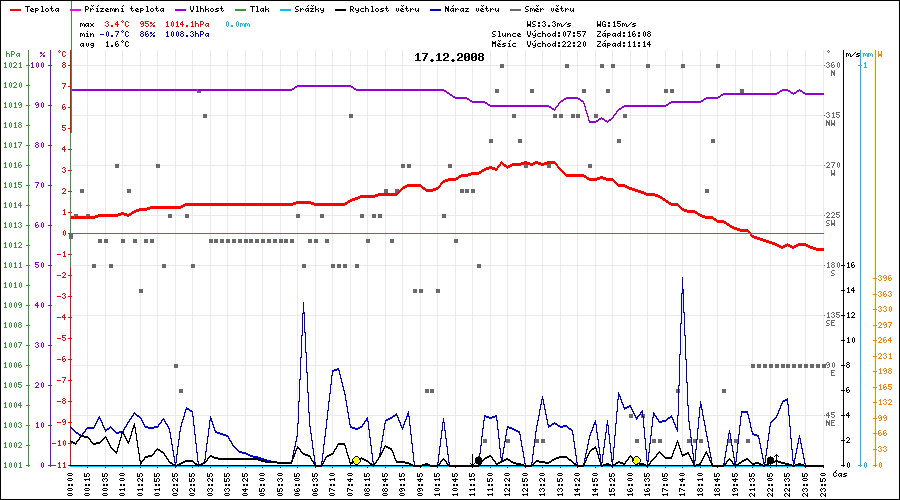Toggle the Tlak series in legend

(x=258, y=8)
